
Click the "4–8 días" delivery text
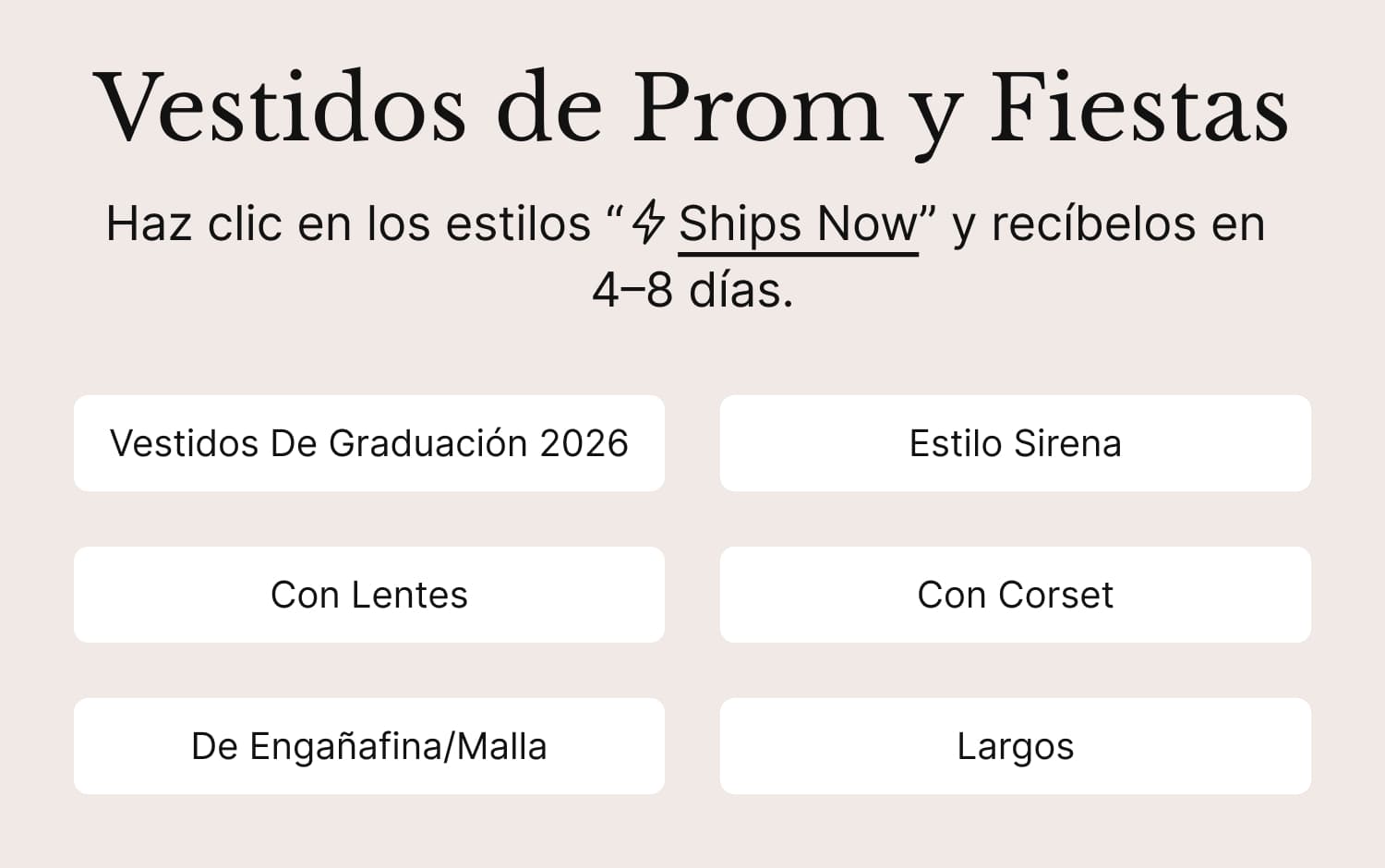[x=692, y=290]
